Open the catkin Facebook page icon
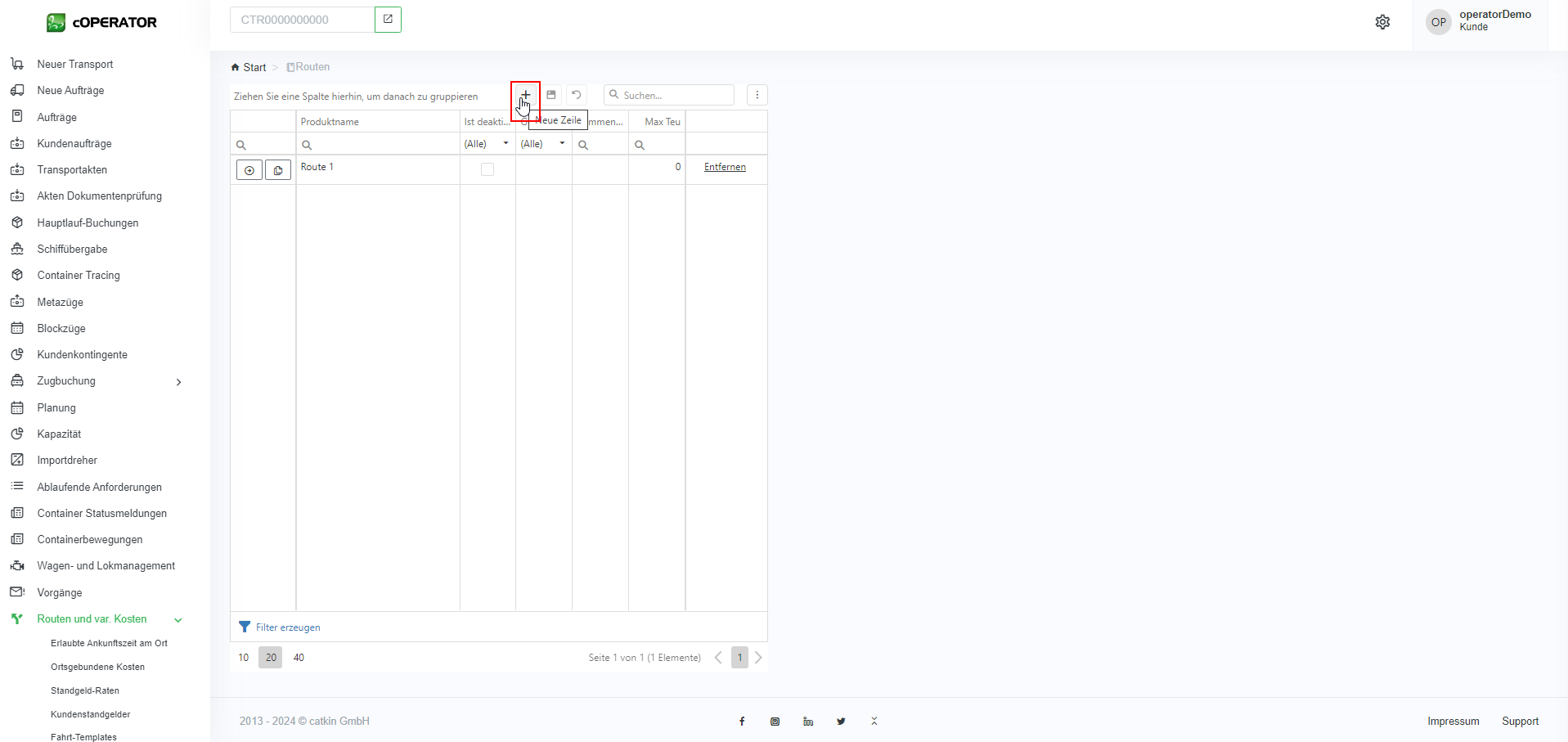This screenshot has width=1568, height=742. [x=742, y=722]
